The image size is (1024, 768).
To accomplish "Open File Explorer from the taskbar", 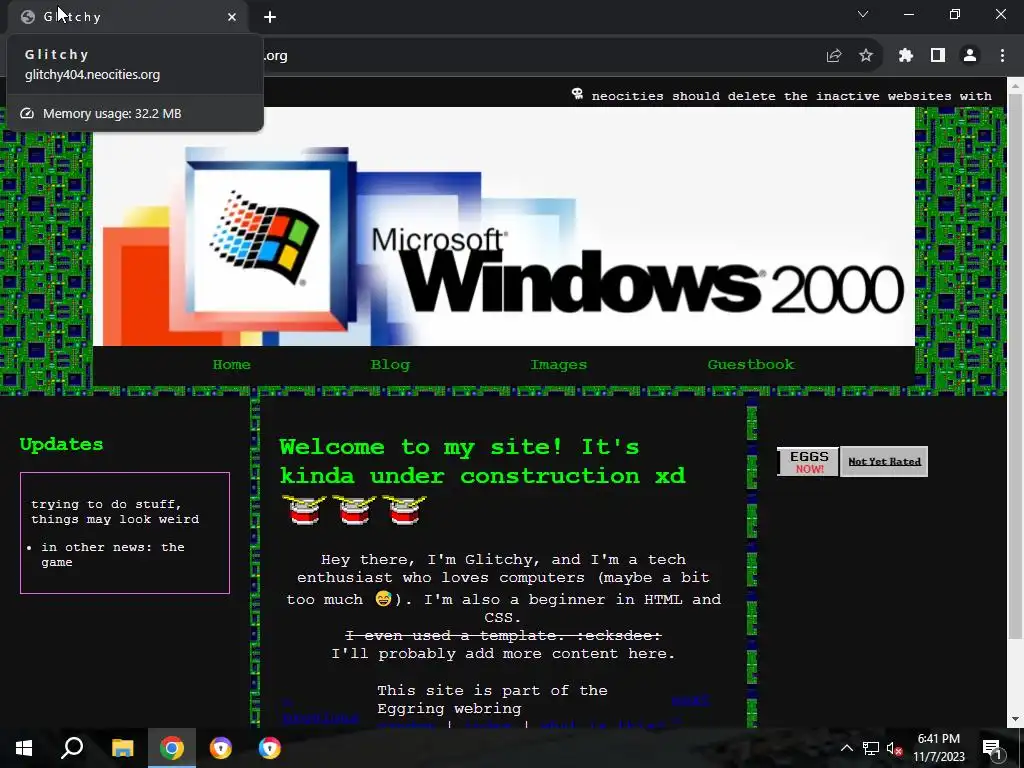I will click(x=122, y=748).
